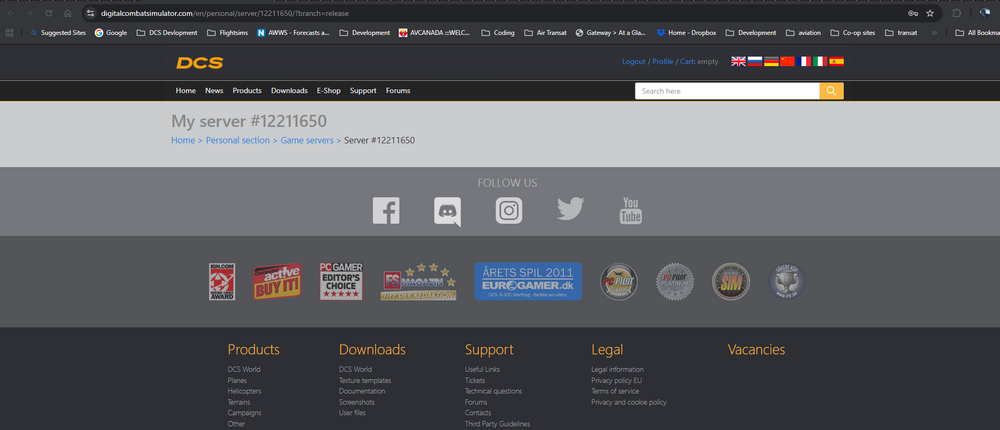Open the browser extensions puzzle icon
The image size is (1000, 430).
point(957,13)
